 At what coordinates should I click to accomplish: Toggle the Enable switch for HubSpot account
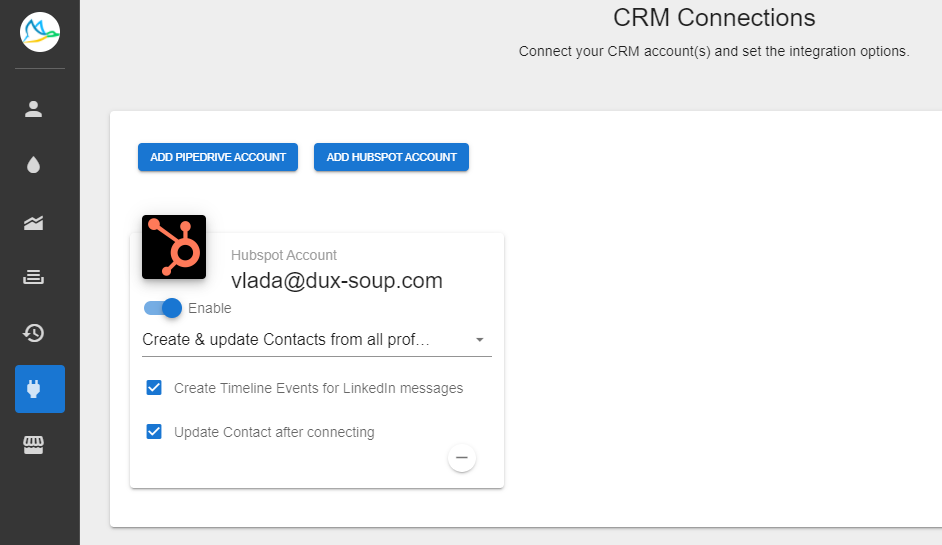point(163,308)
